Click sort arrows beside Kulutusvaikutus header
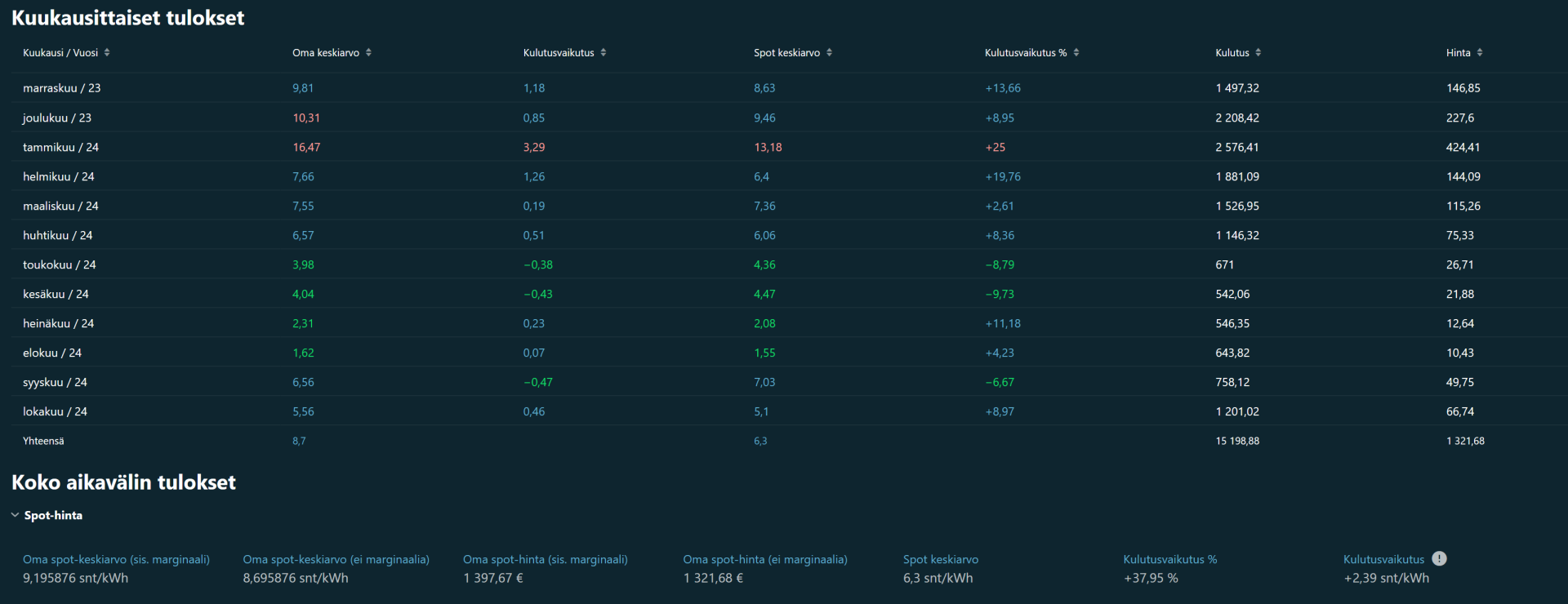Viewport: 1568px width, 604px height. (x=604, y=52)
